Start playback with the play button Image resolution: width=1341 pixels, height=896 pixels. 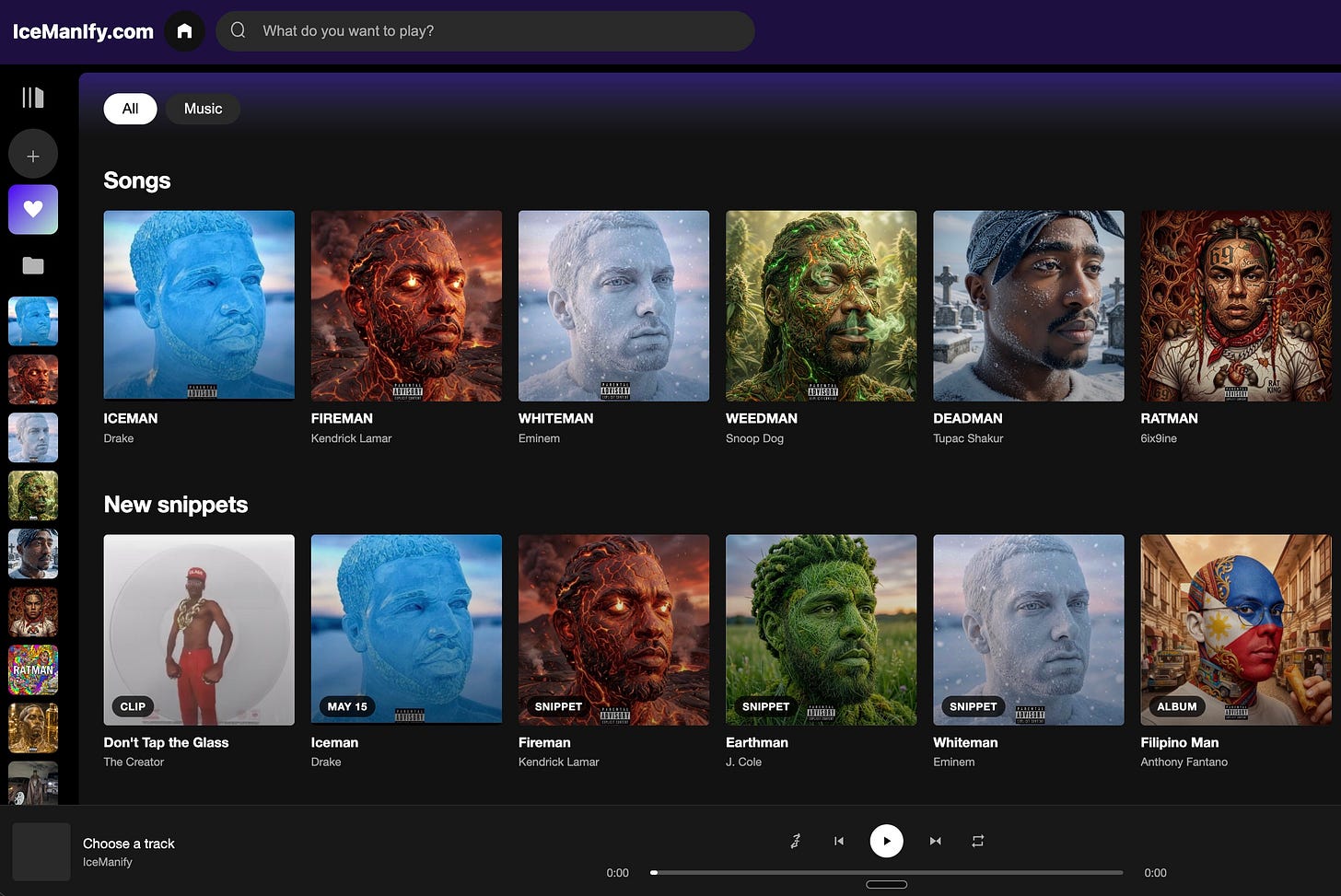(x=886, y=841)
